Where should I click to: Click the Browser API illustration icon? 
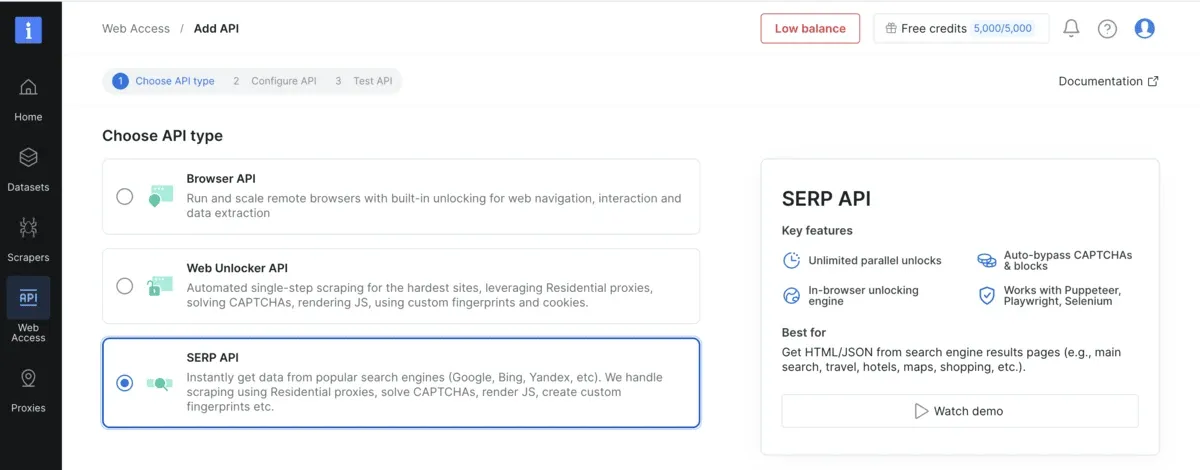click(x=159, y=196)
